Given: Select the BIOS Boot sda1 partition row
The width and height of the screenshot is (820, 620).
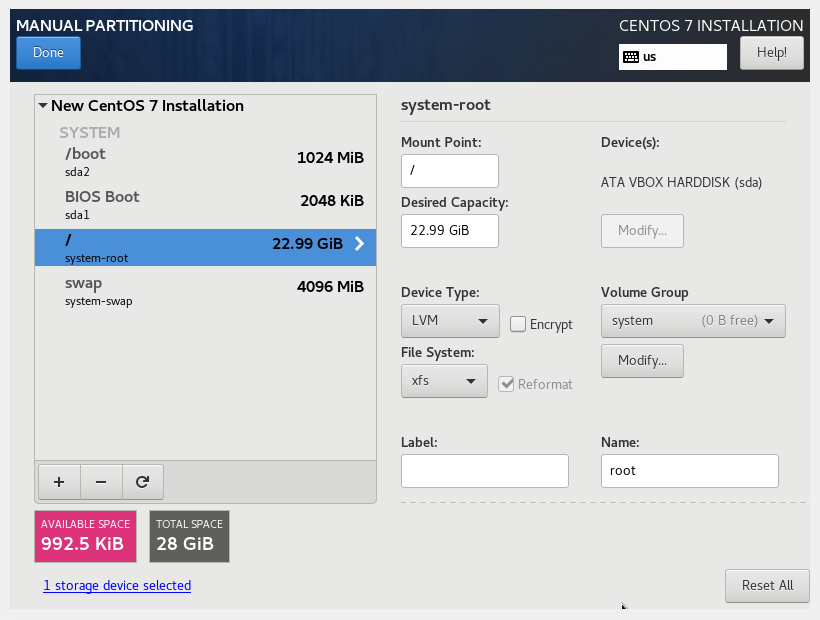Looking at the screenshot, I should pyautogui.click(x=206, y=205).
